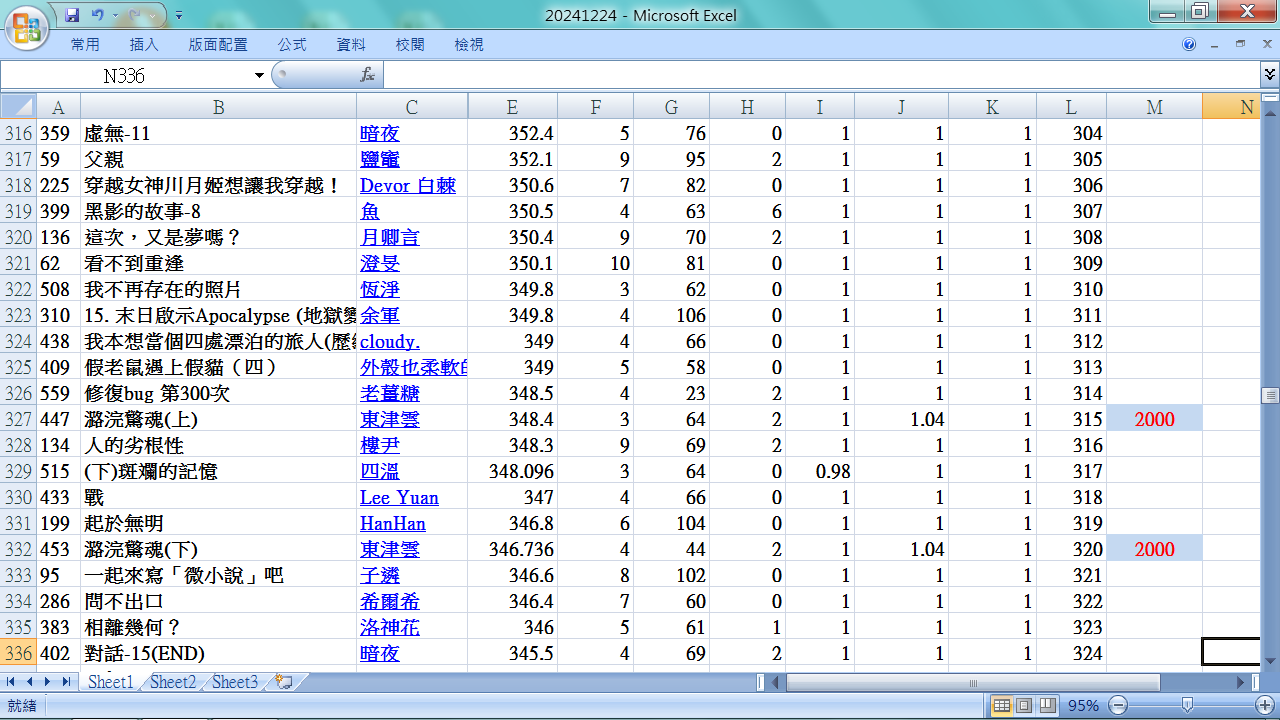Open the Undo history dropdown arrow
This screenshot has width=1280, height=720.
(115, 16)
